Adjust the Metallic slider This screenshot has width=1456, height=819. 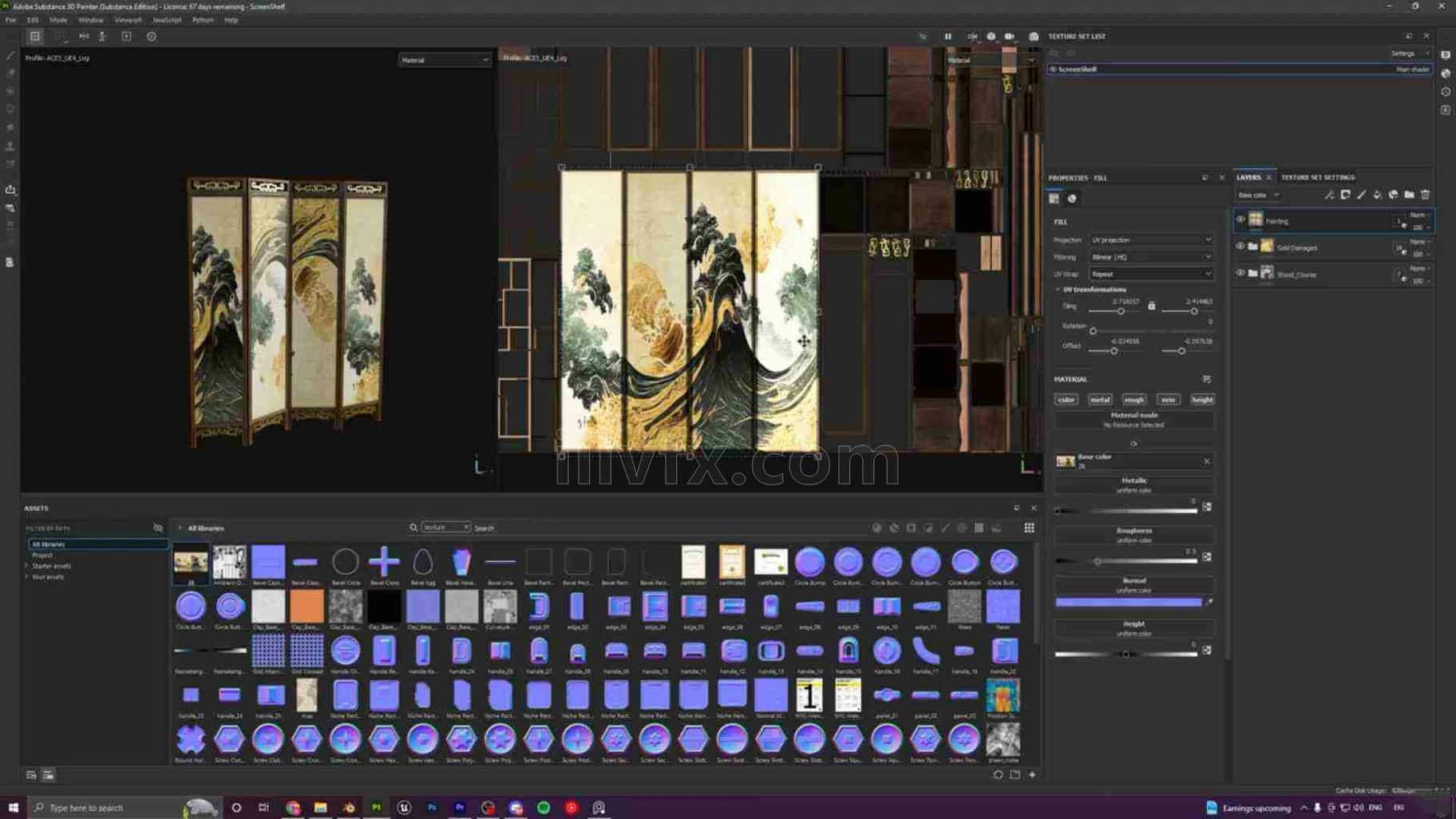[1126, 510]
